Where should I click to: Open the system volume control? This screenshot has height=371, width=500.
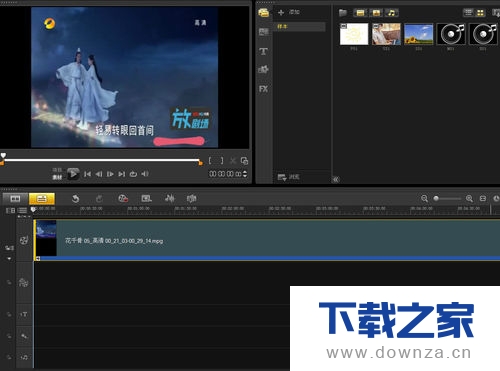coord(145,174)
